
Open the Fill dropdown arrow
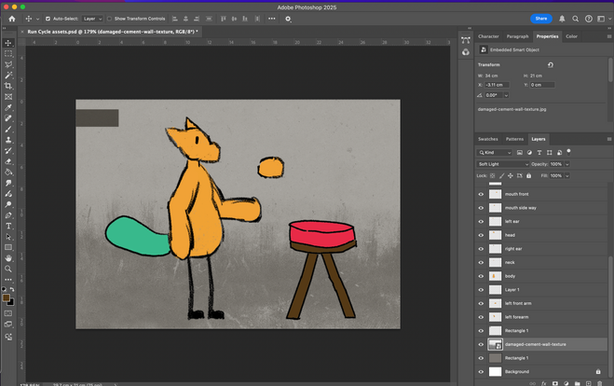[x=567, y=176]
